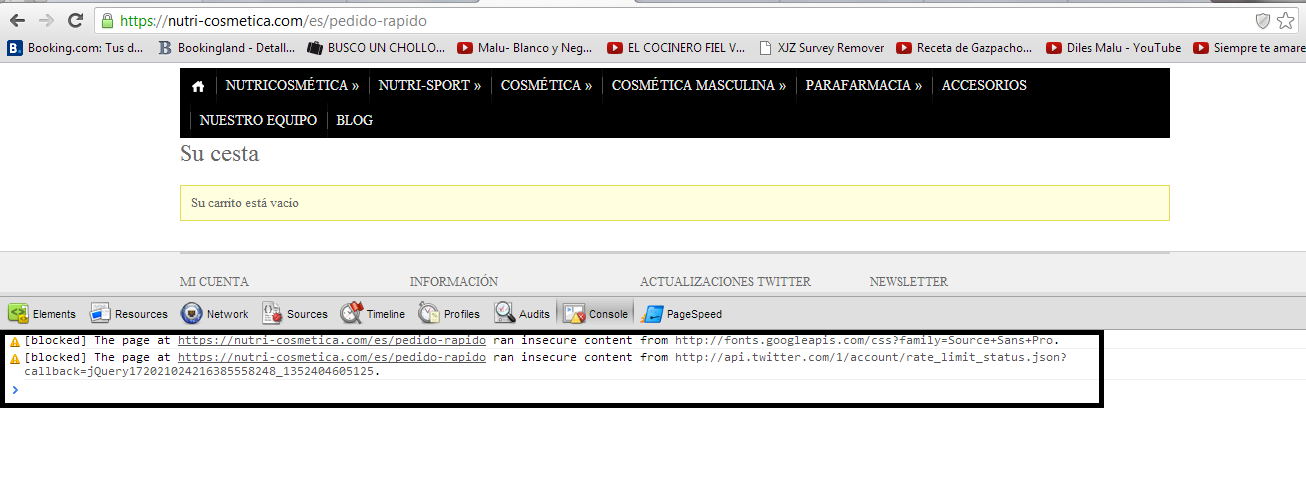This screenshot has height=500, width=1306.
Task: Select the Audits panel
Action: (522, 314)
